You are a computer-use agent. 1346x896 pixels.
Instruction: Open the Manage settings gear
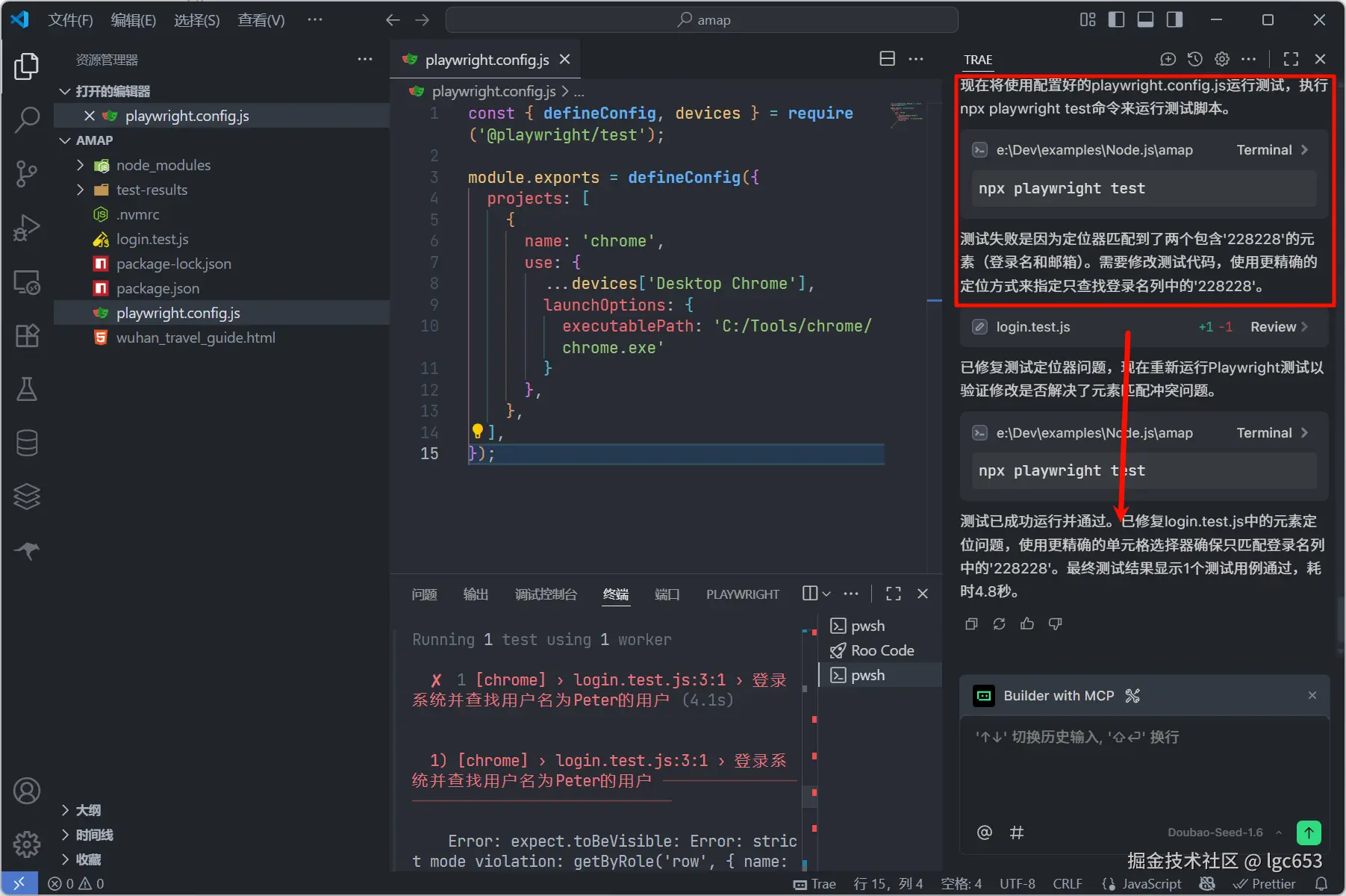[27, 844]
